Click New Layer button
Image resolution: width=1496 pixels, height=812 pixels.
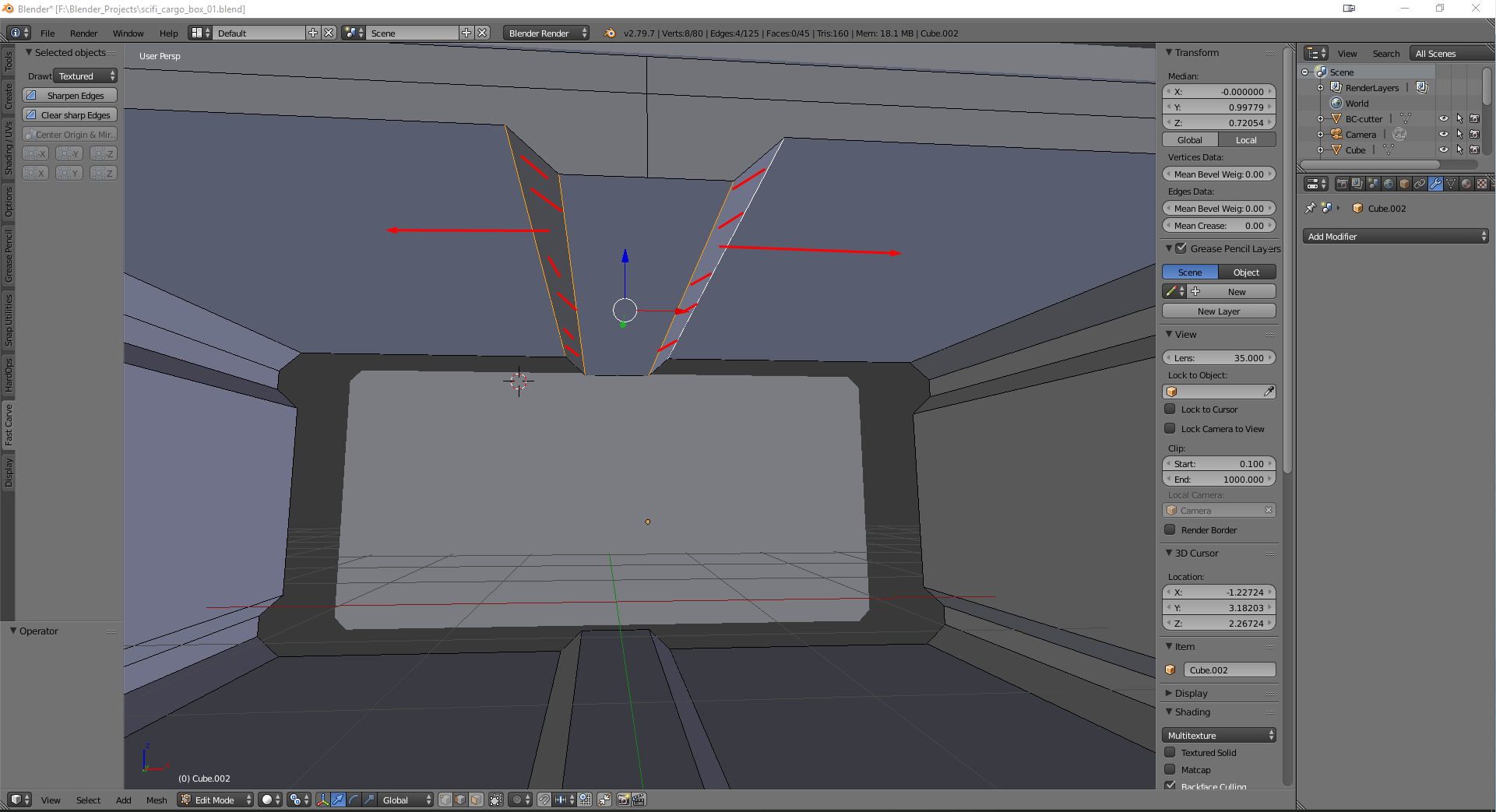point(1219,311)
